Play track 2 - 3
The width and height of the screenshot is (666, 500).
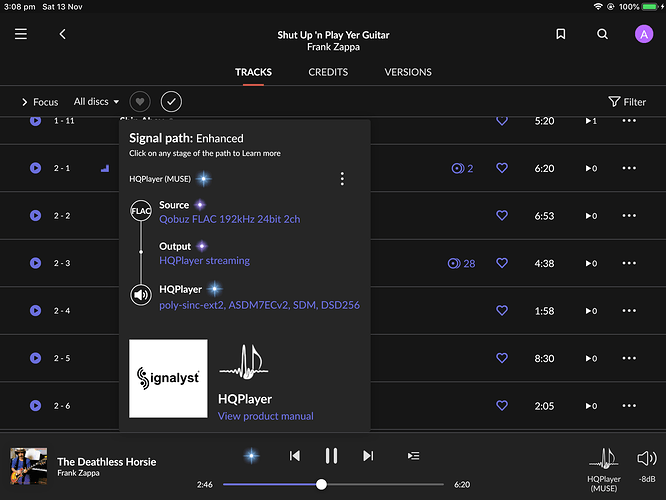pyautogui.click(x=36, y=263)
